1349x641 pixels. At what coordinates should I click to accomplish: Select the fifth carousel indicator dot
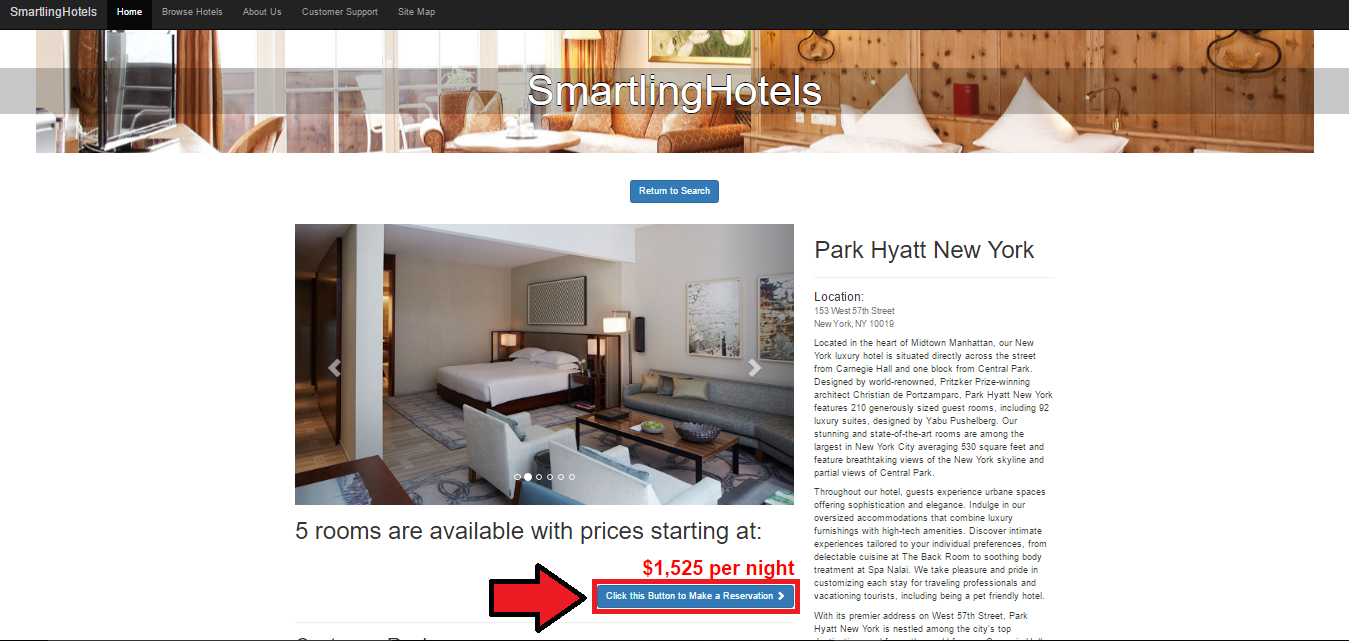click(561, 477)
